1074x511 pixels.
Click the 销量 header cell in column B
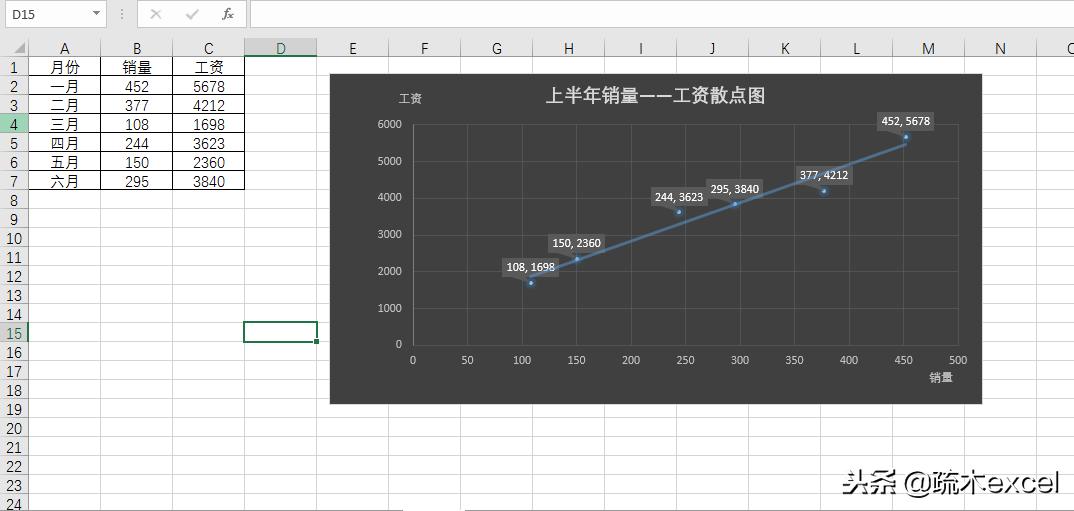(137, 67)
